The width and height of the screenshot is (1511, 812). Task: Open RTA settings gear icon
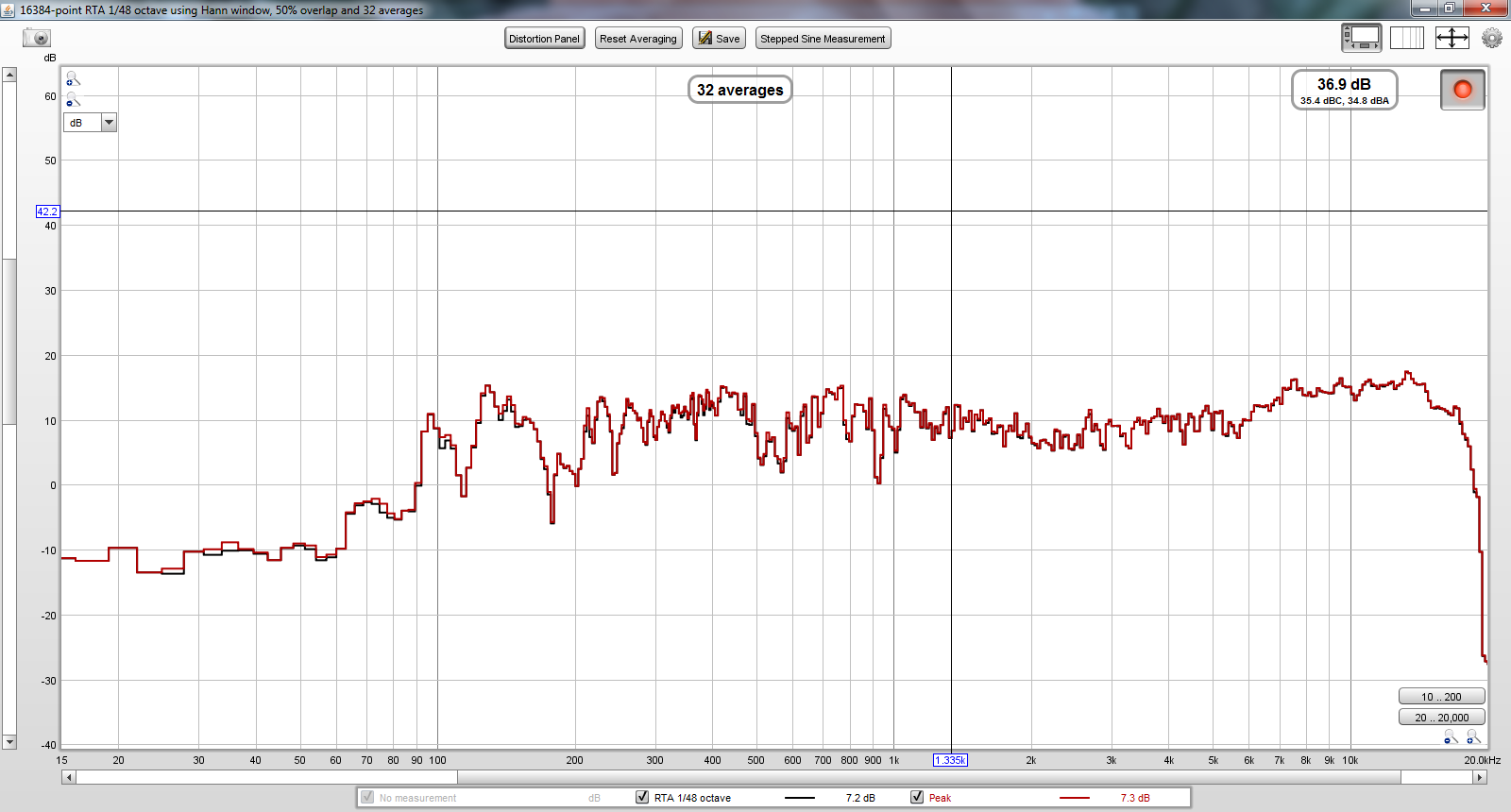[x=1492, y=38]
